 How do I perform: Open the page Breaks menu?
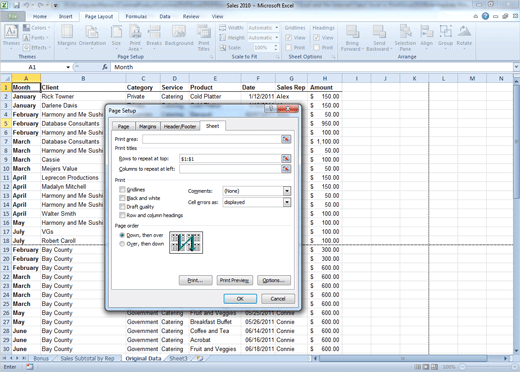coord(154,36)
